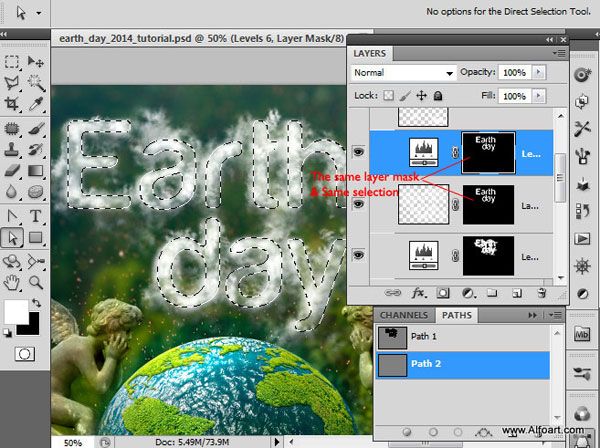Open the Layers panel options menu
600x448 pixels.
coord(559,54)
